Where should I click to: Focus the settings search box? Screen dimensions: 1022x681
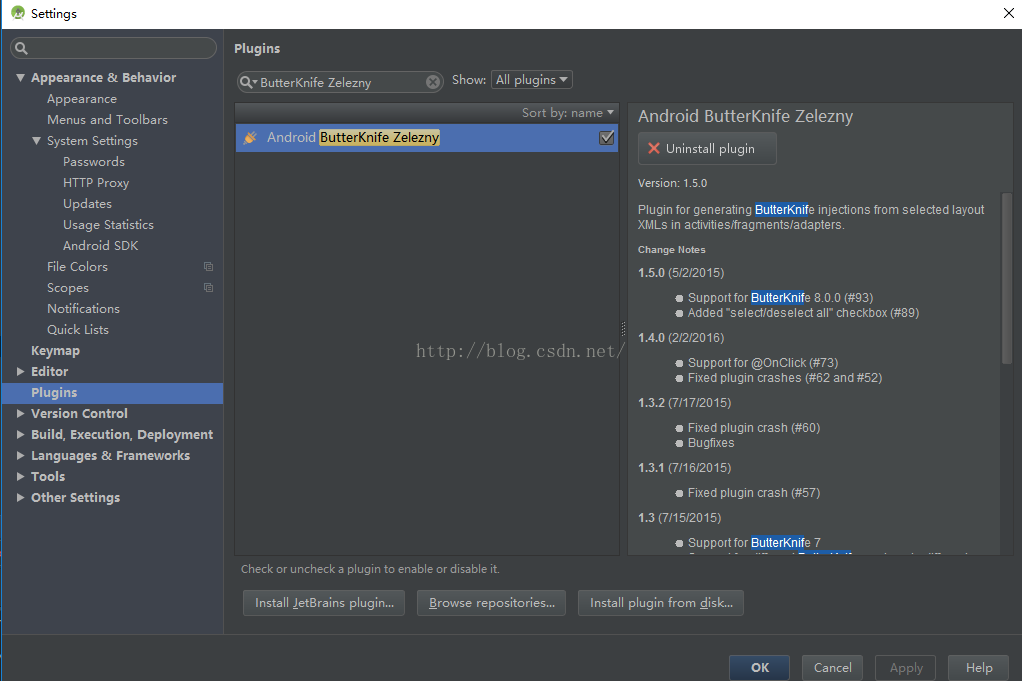[113, 48]
